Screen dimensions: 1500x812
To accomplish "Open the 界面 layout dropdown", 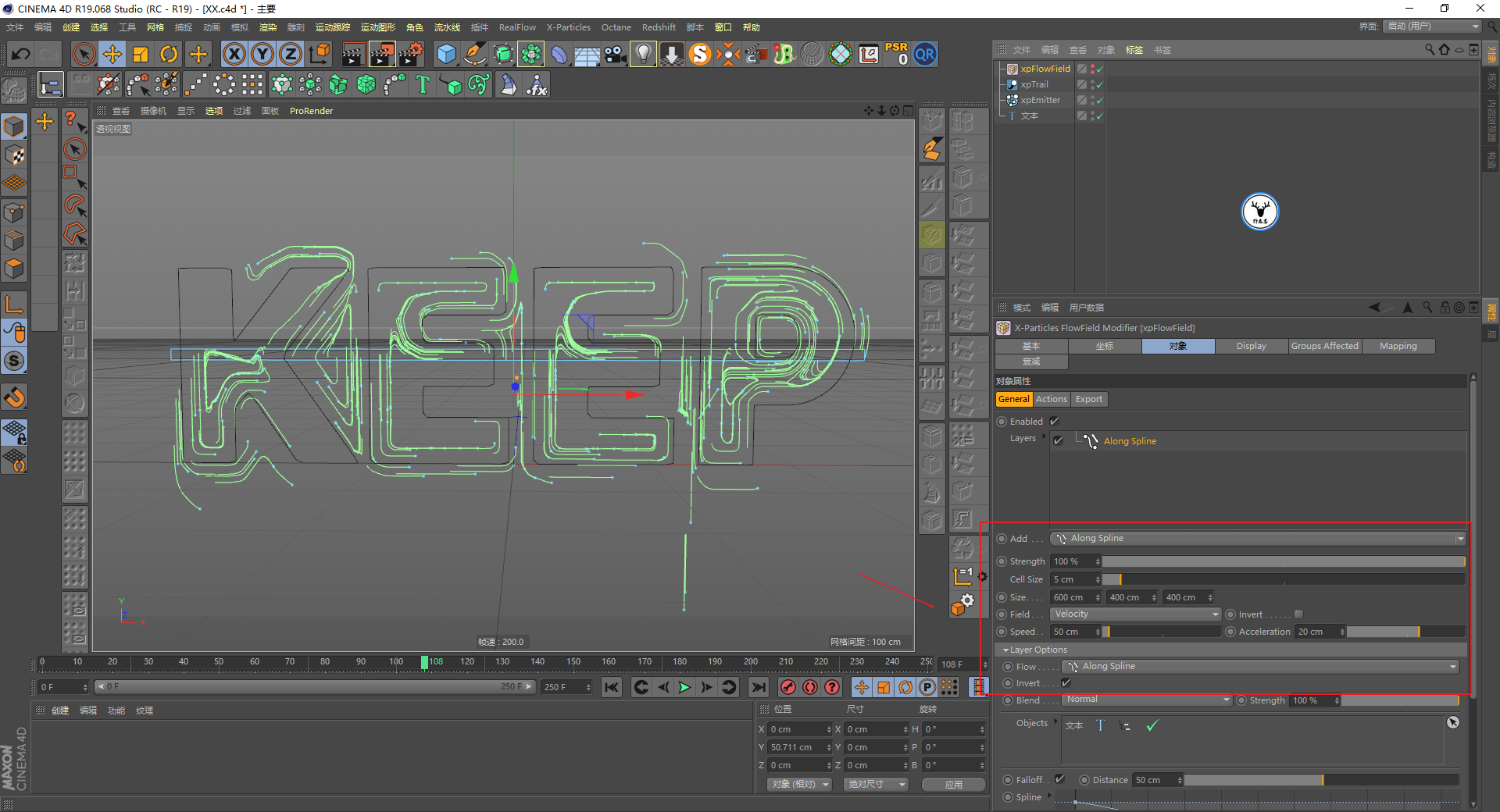I will click(1433, 27).
